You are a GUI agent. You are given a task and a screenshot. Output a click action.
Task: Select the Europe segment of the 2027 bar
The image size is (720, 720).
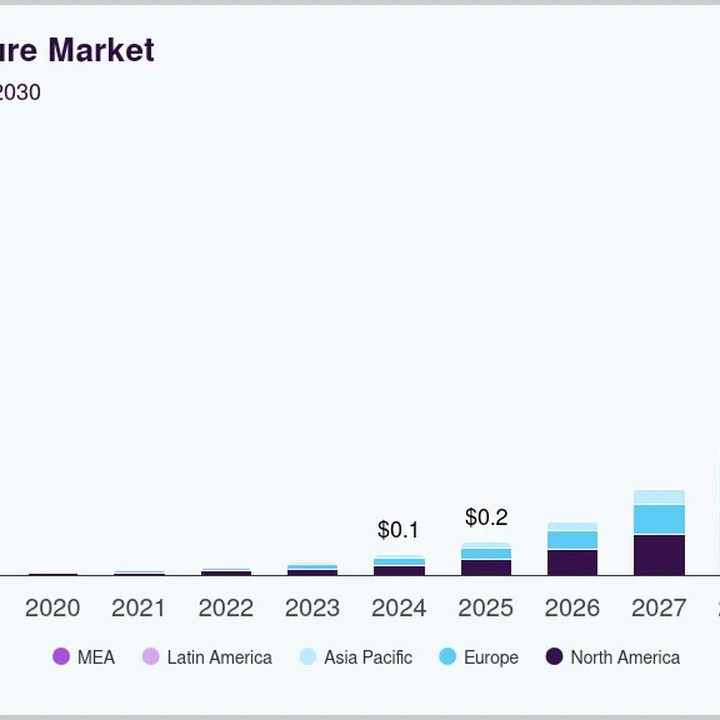(x=659, y=519)
